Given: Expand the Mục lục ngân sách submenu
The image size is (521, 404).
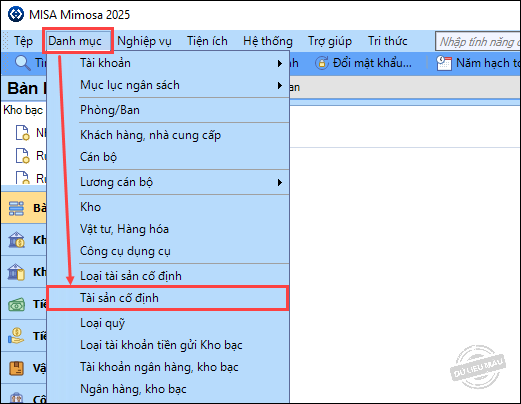Looking at the screenshot, I should click(280, 86).
